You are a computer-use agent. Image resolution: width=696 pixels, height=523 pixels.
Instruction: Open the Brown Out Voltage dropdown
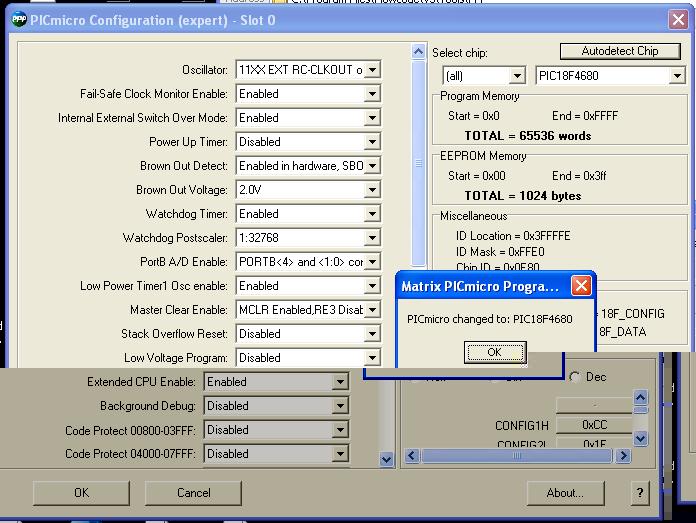372,190
